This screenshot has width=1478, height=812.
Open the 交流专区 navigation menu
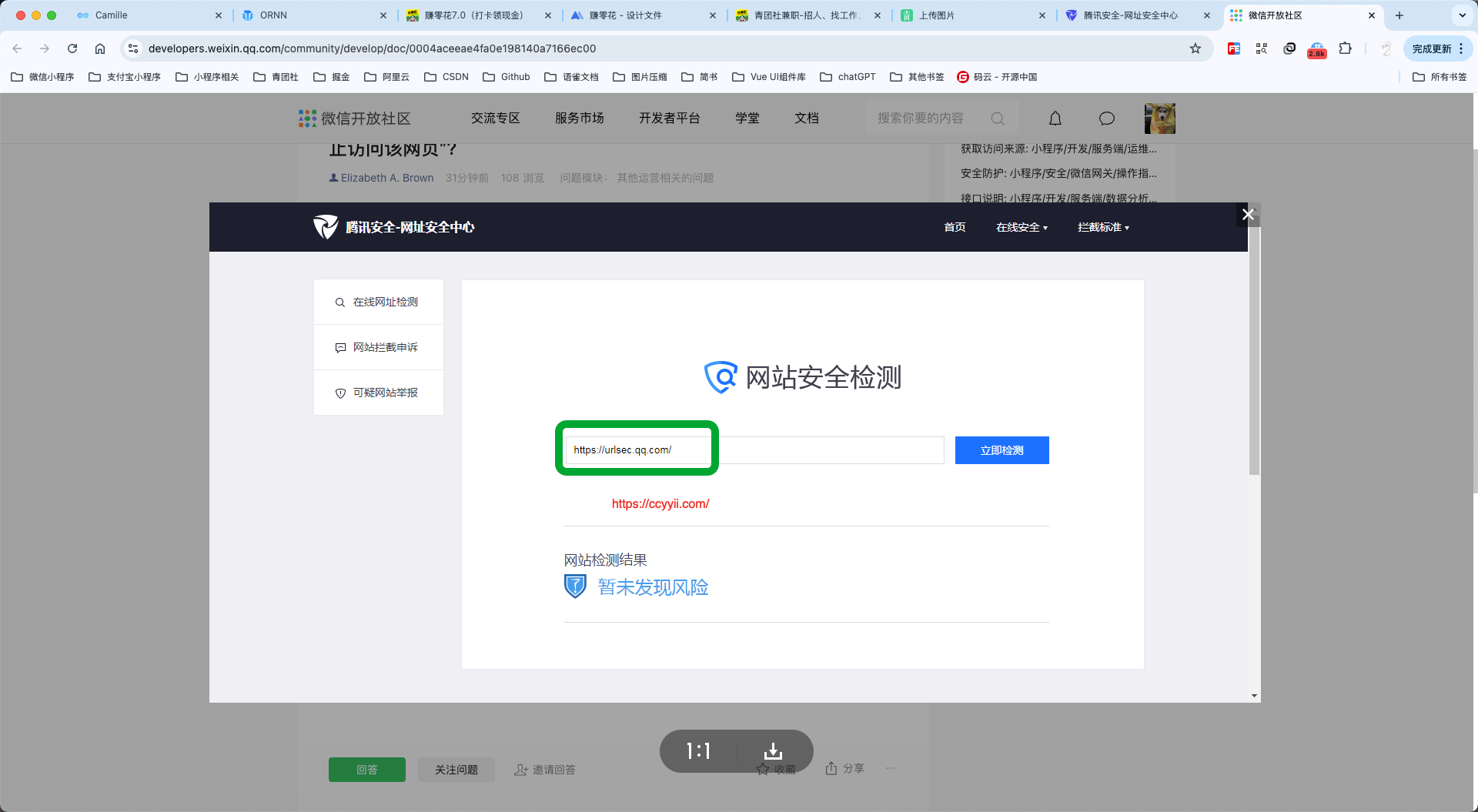click(x=496, y=119)
